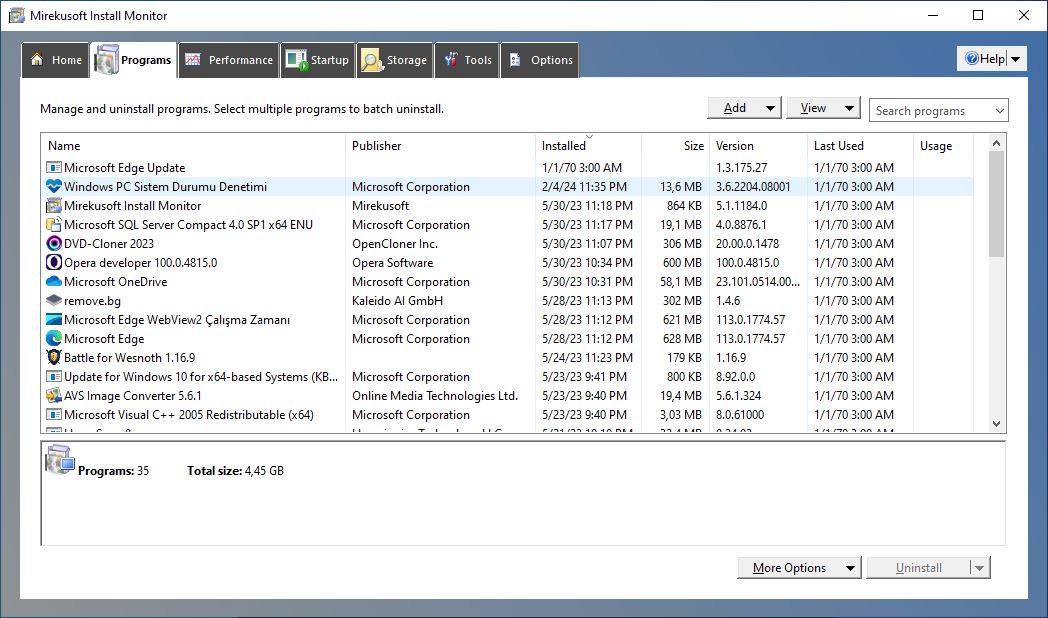Sort the list by the Name column header
Screen dimensions: 1048x618
coord(193,146)
